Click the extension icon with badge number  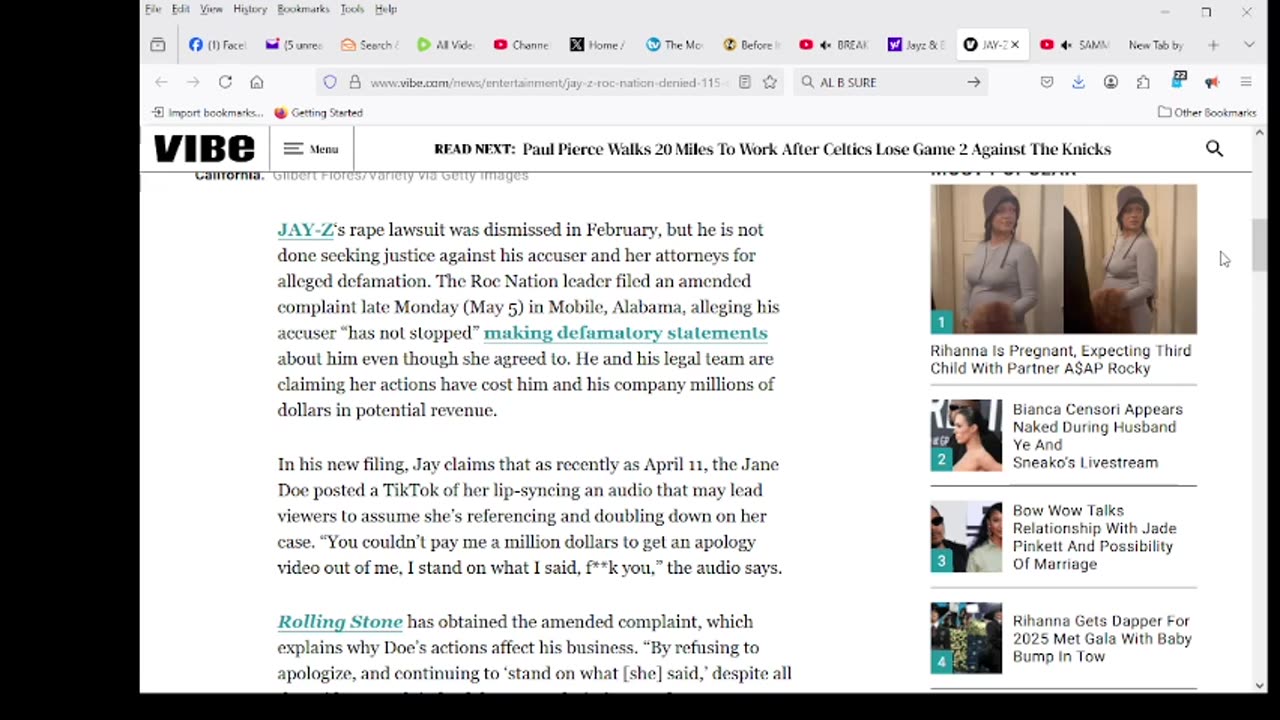click(x=1179, y=80)
